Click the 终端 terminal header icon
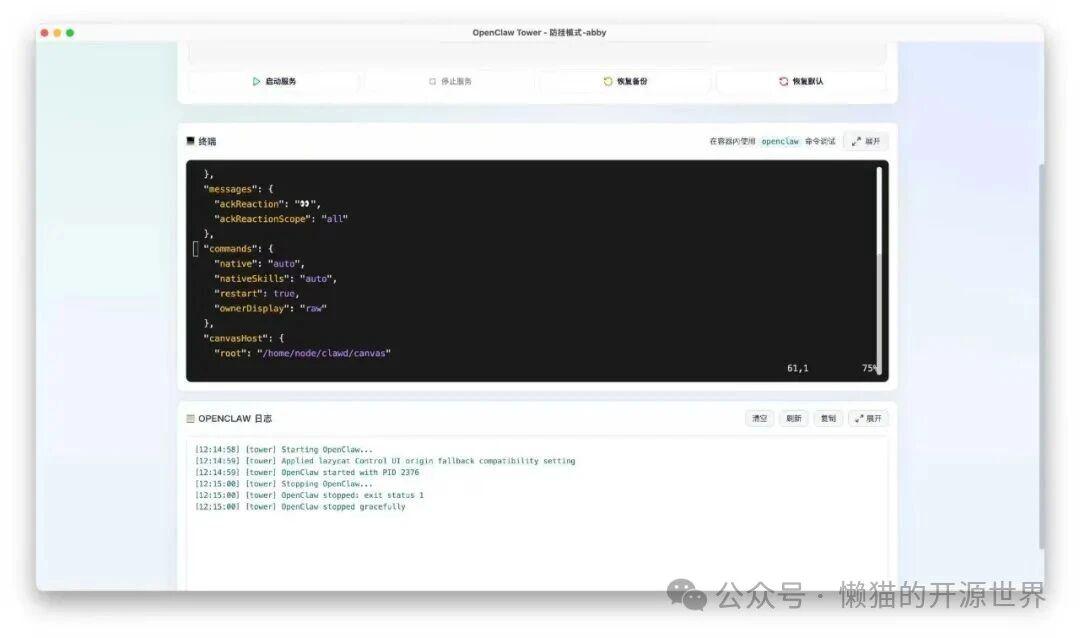 click(191, 141)
